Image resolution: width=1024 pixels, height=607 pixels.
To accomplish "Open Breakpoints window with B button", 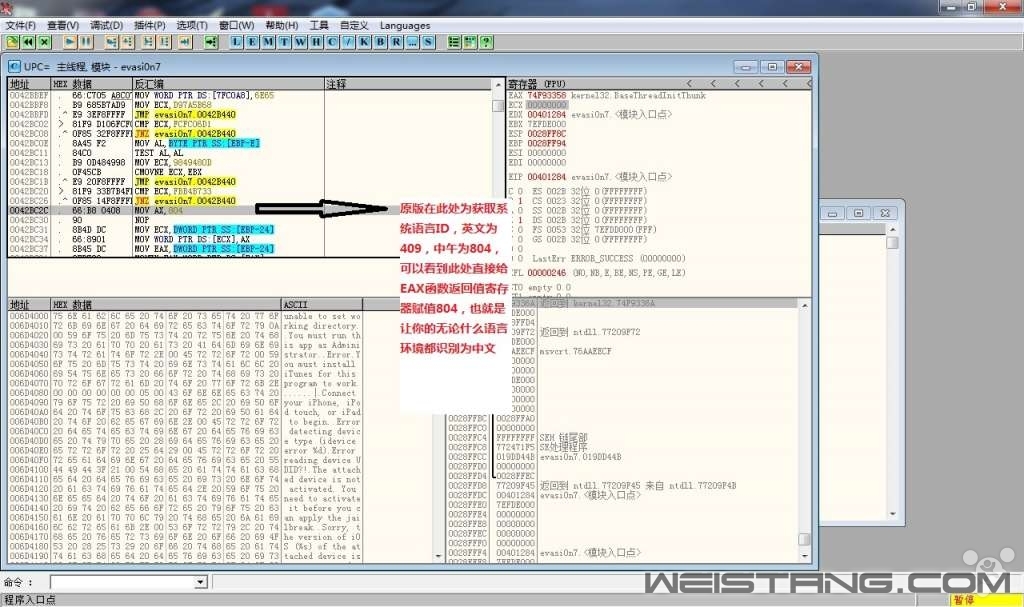I will (380, 42).
